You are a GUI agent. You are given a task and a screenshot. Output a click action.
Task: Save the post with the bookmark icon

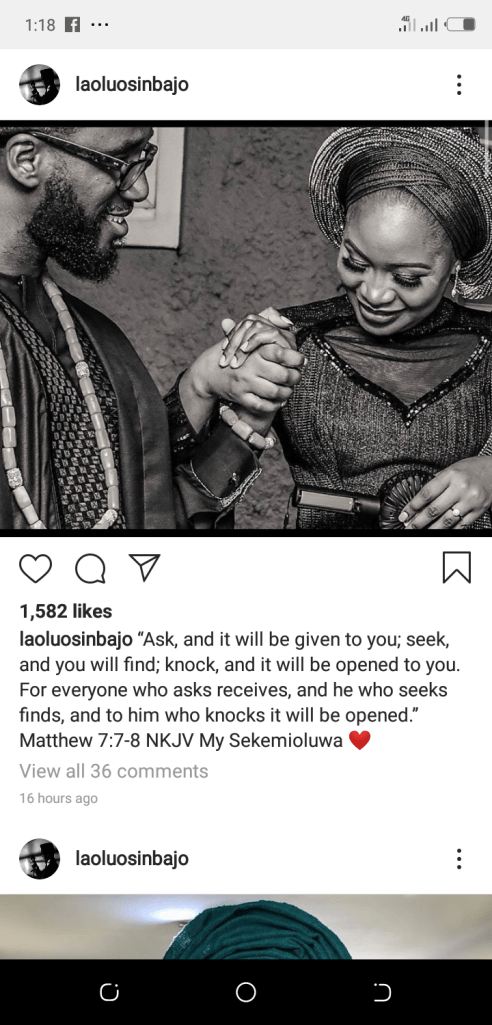pyautogui.click(x=457, y=567)
